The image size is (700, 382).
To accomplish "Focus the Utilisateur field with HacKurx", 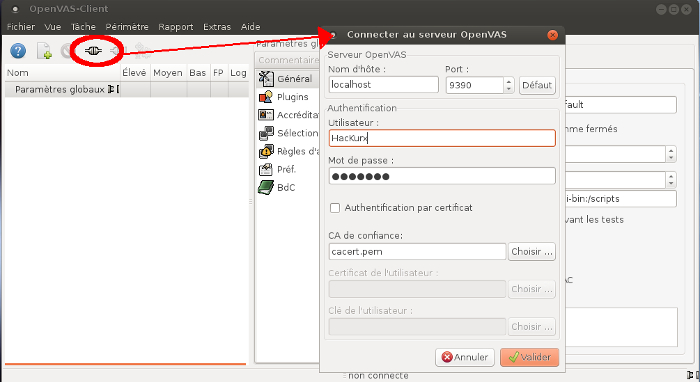I will click(x=442, y=138).
